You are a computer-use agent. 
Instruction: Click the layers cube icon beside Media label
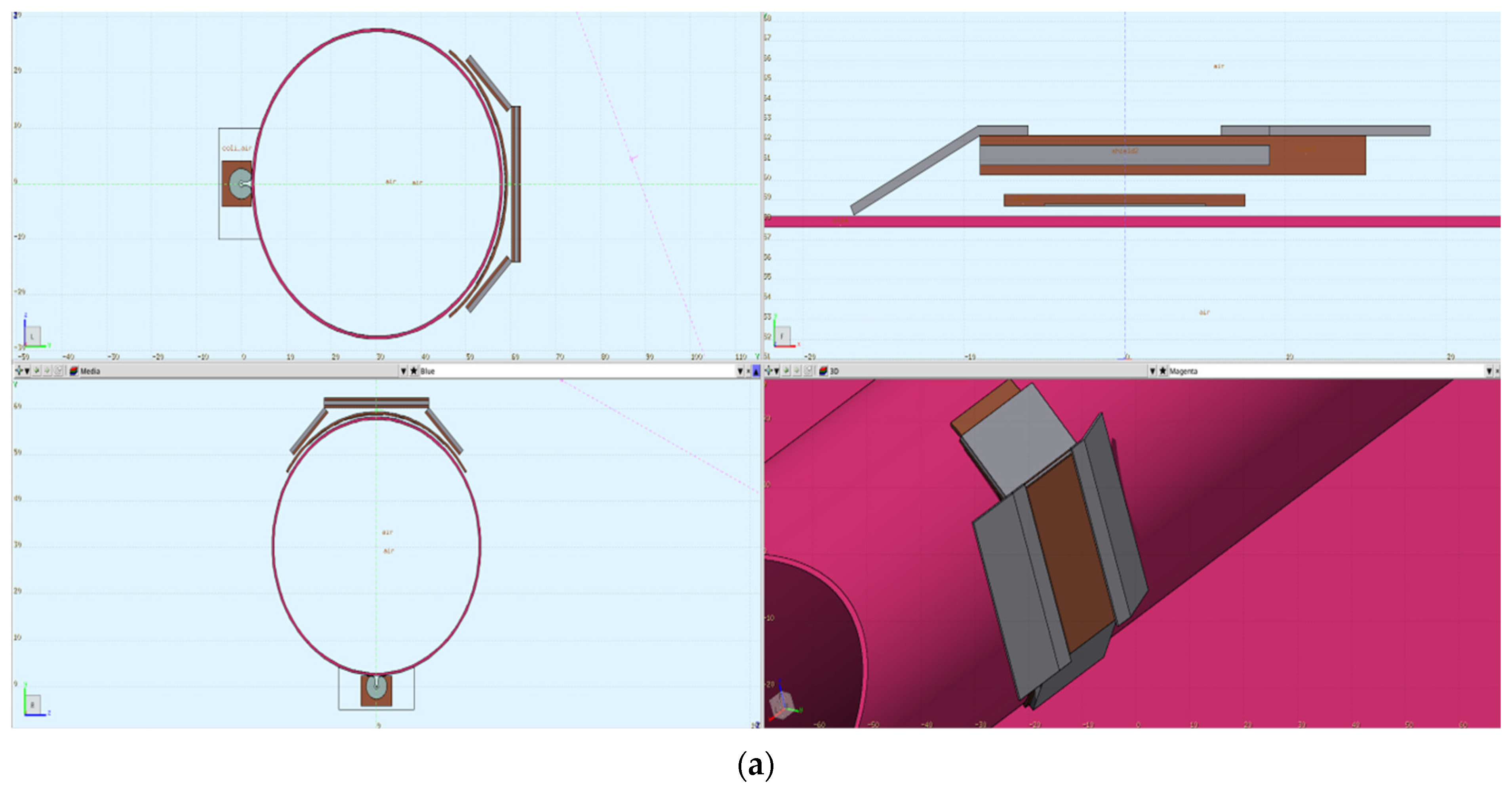74,371
